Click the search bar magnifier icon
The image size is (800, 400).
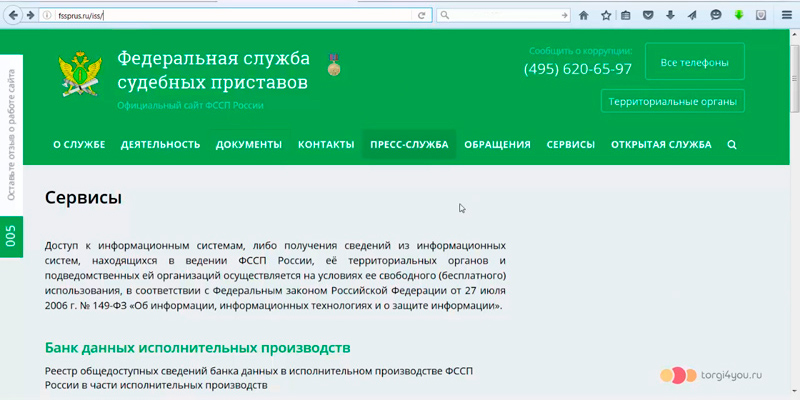[444, 15]
